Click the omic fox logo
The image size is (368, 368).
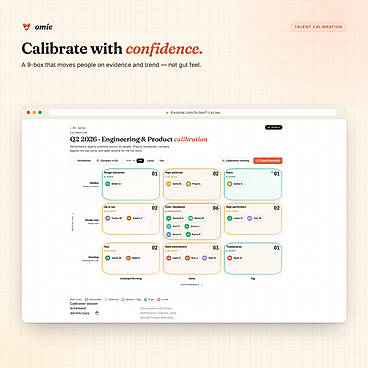tap(26, 27)
